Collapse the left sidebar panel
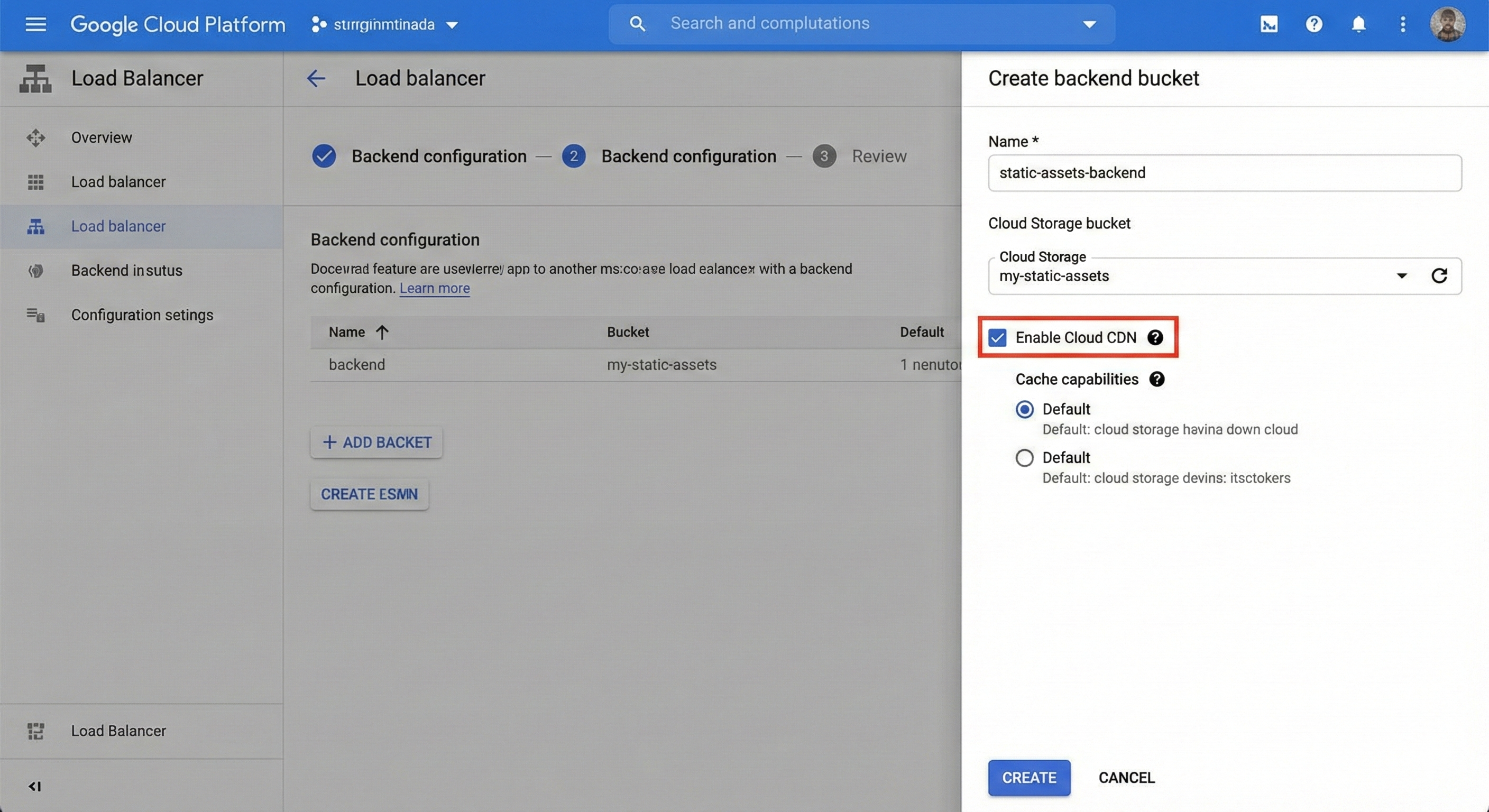Image resolution: width=1489 pixels, height=812 pixels. pos(35,786)
